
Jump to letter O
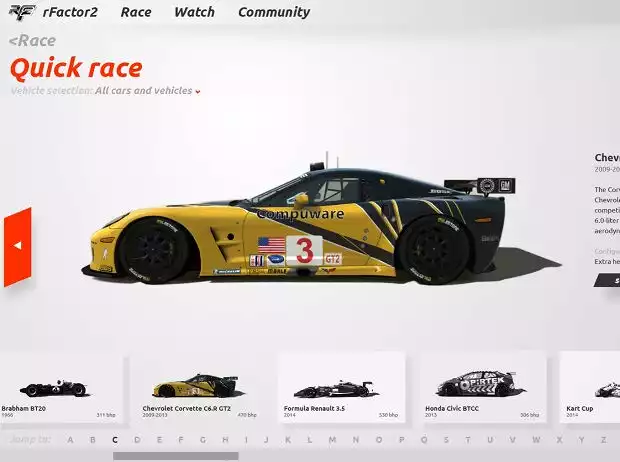pos(379,440)
